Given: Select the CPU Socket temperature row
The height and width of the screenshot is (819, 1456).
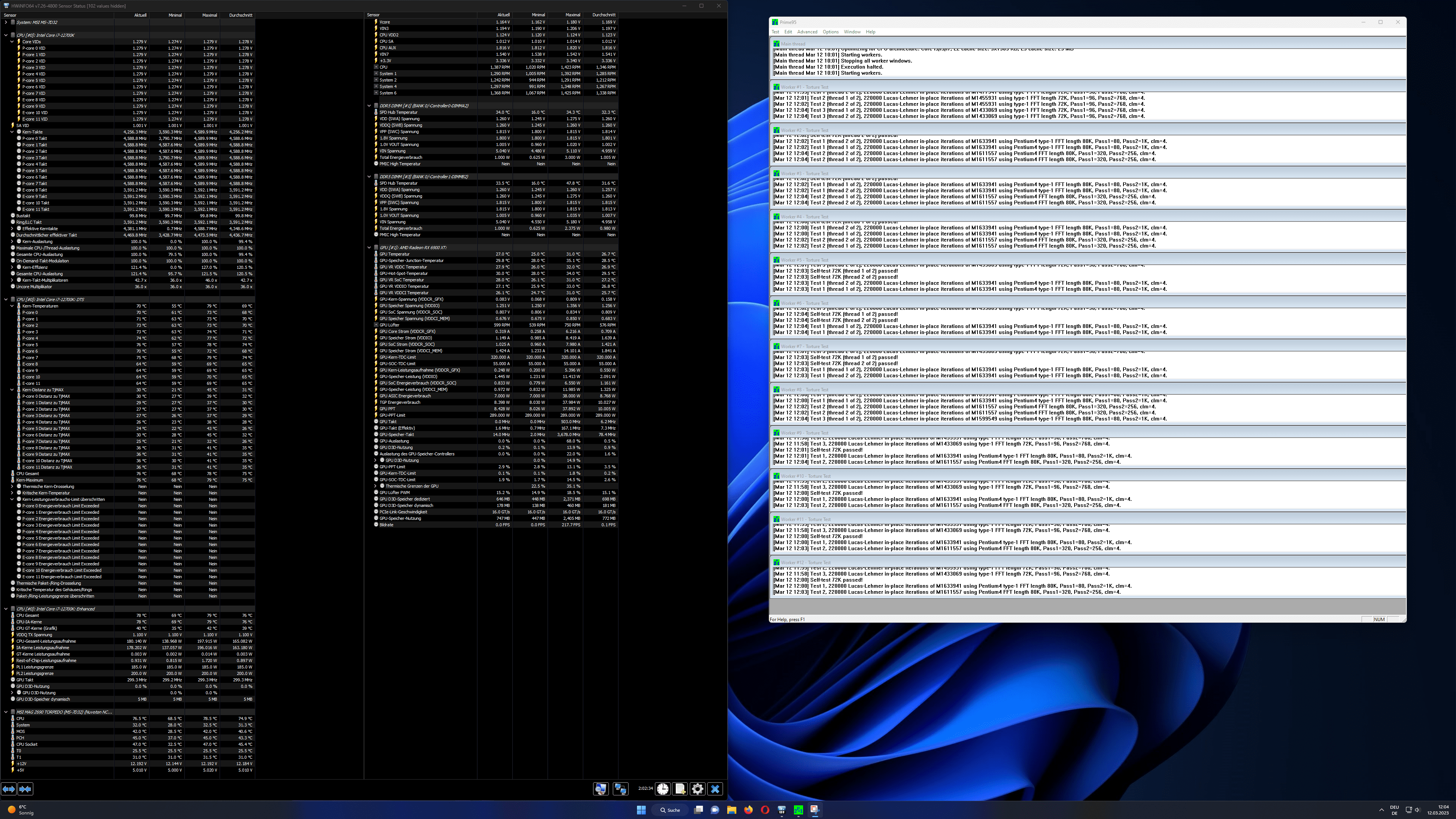Looking at the screenshot, I should click(x=128, y=744).
